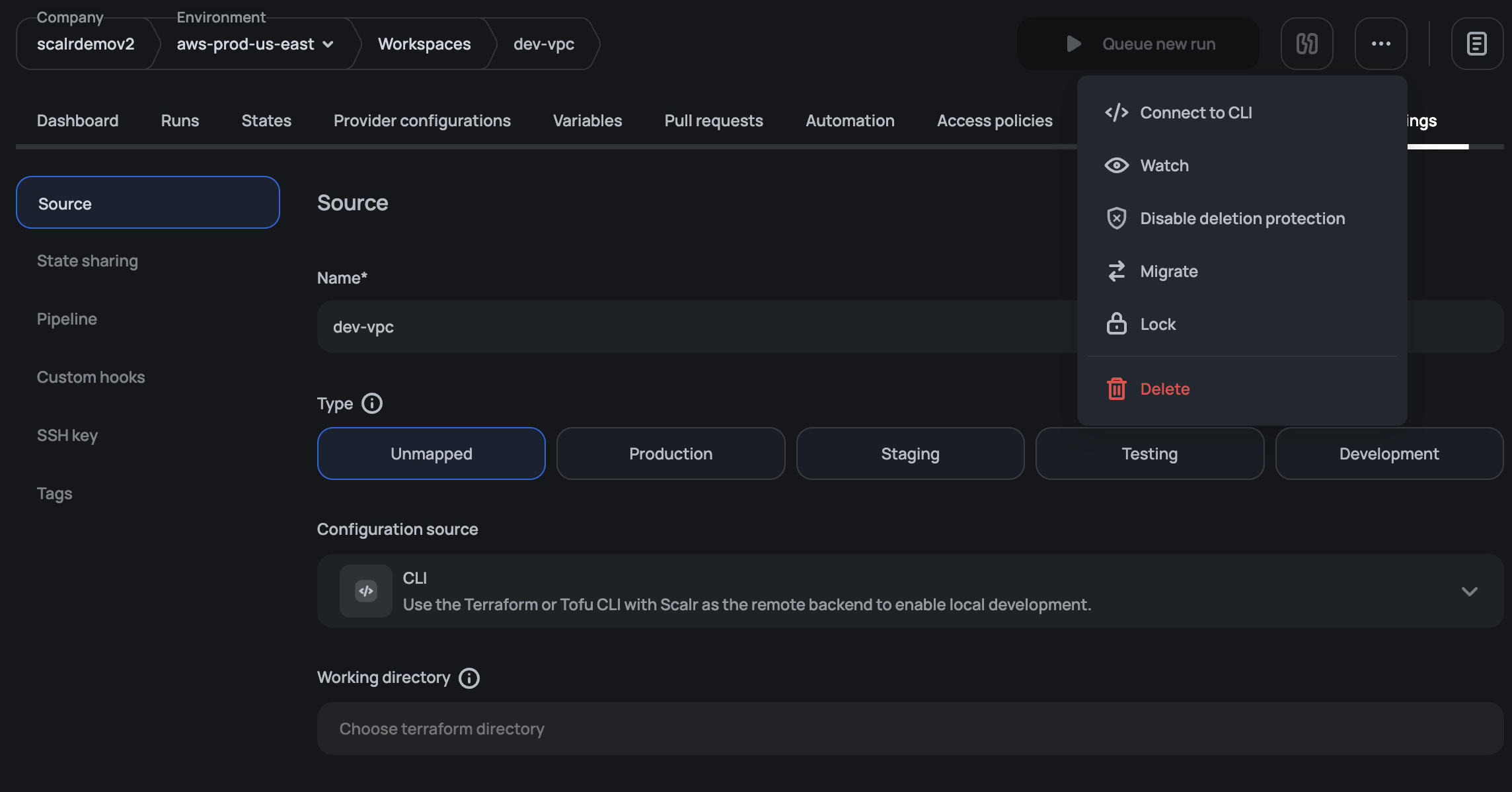The width and height of the screenshot is (1512, 792).
Task: Open the three-dots more actions menu
Action: (x=1380, y=44)
